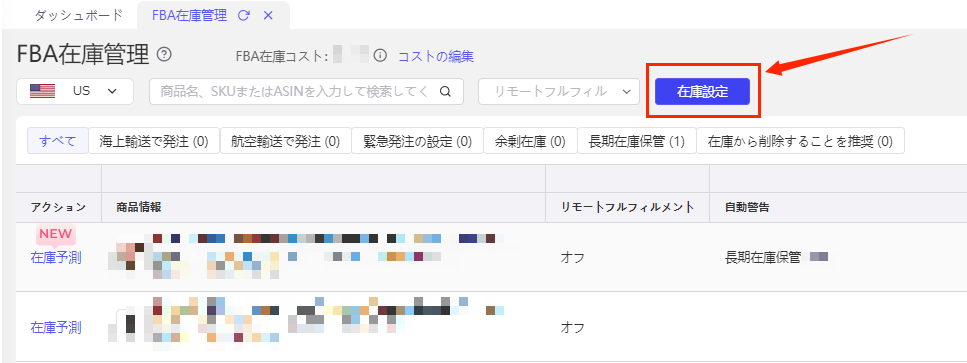Select the すべて filter tab
This screenshot has width=967, height=363.
point(57,141)
